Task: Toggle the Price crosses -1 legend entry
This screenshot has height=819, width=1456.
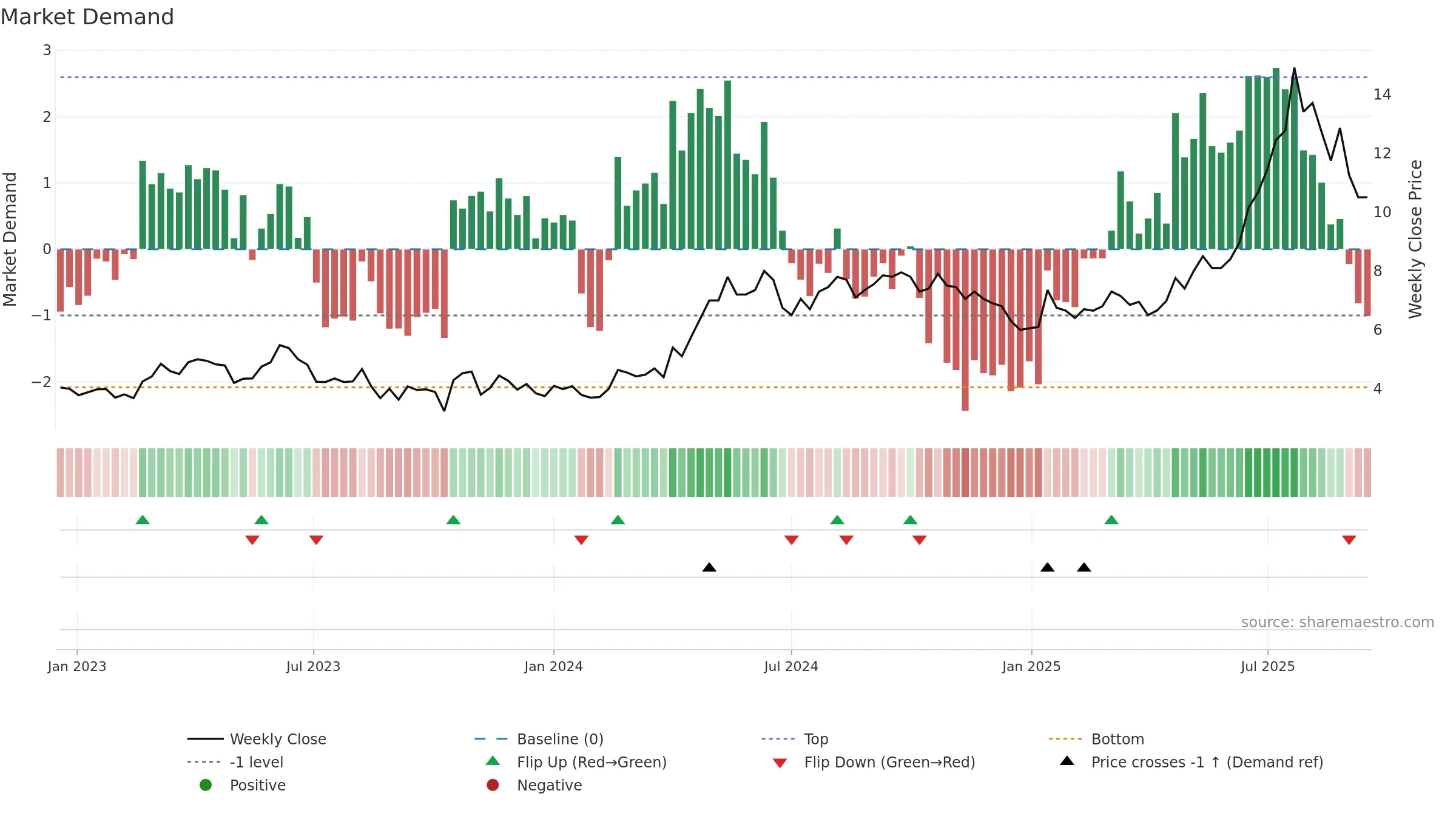Action: tap(1191, 762)
